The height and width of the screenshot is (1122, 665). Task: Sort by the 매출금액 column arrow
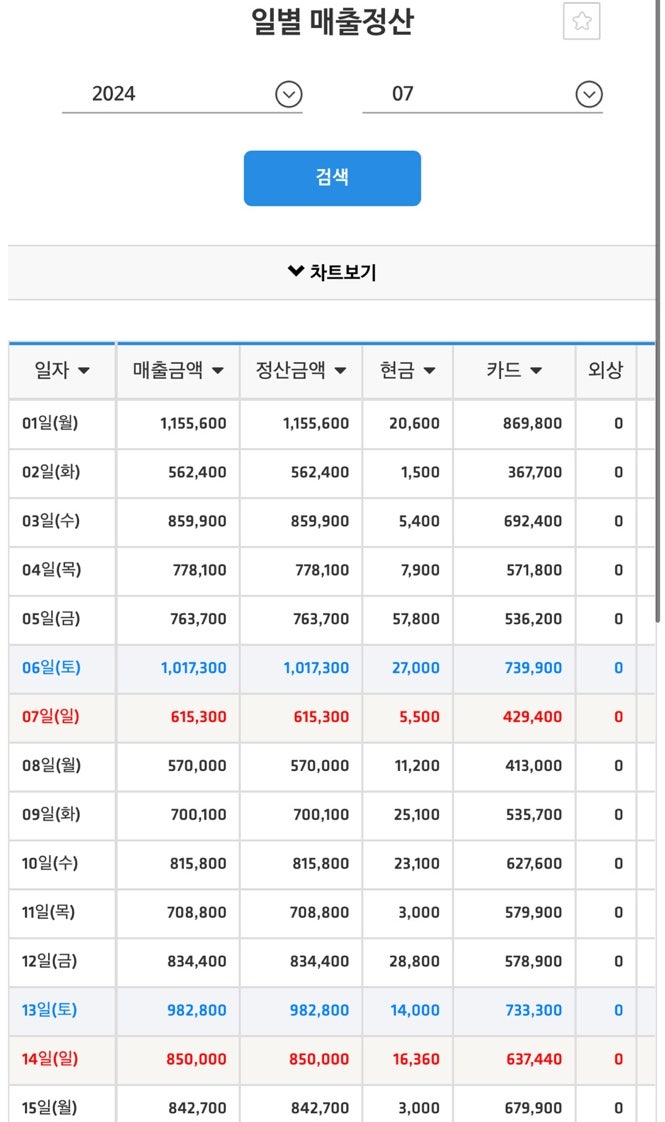click(x=217, y=371)
